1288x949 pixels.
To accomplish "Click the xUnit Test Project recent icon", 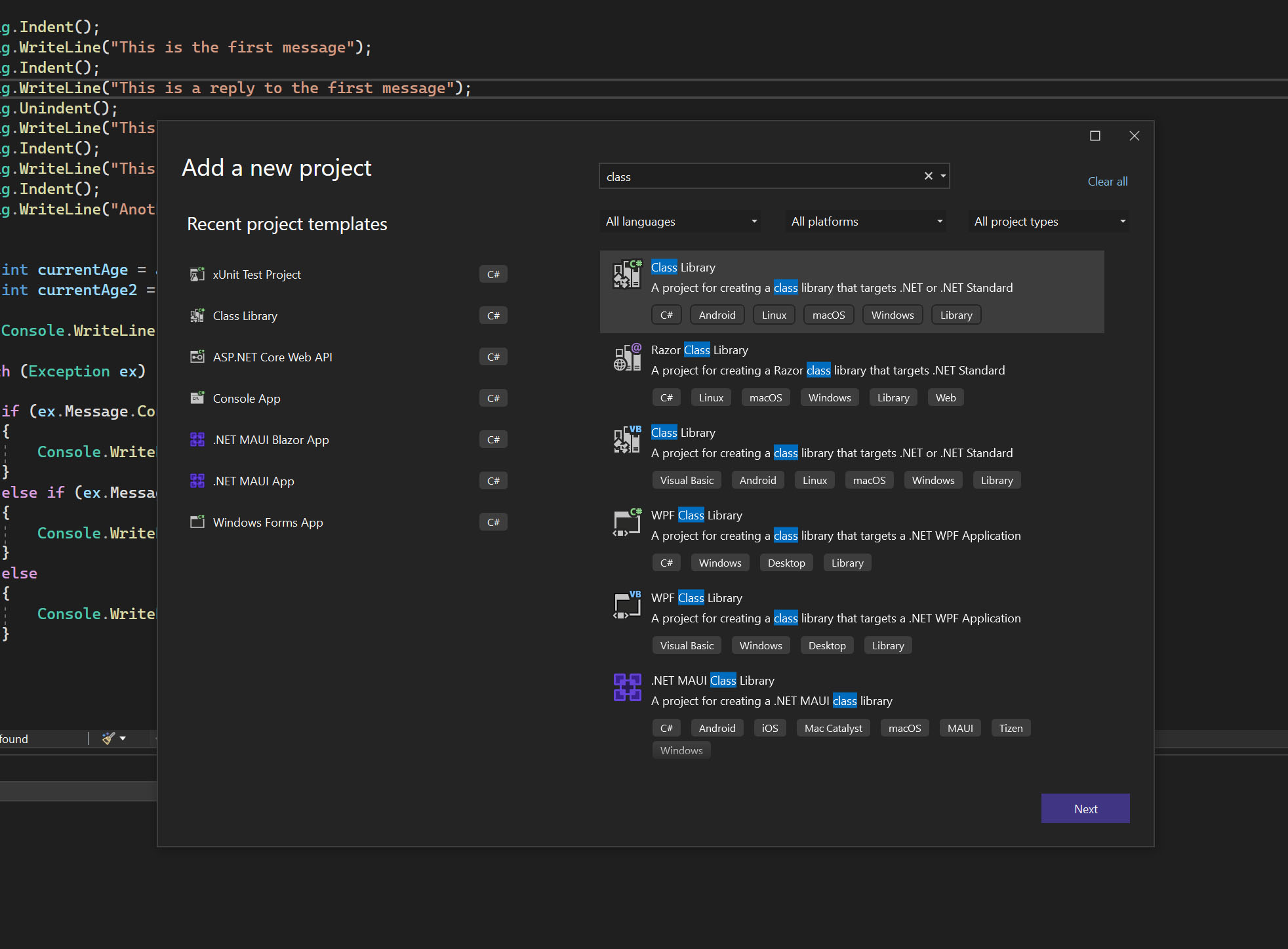I will click(x=197, y=274).
